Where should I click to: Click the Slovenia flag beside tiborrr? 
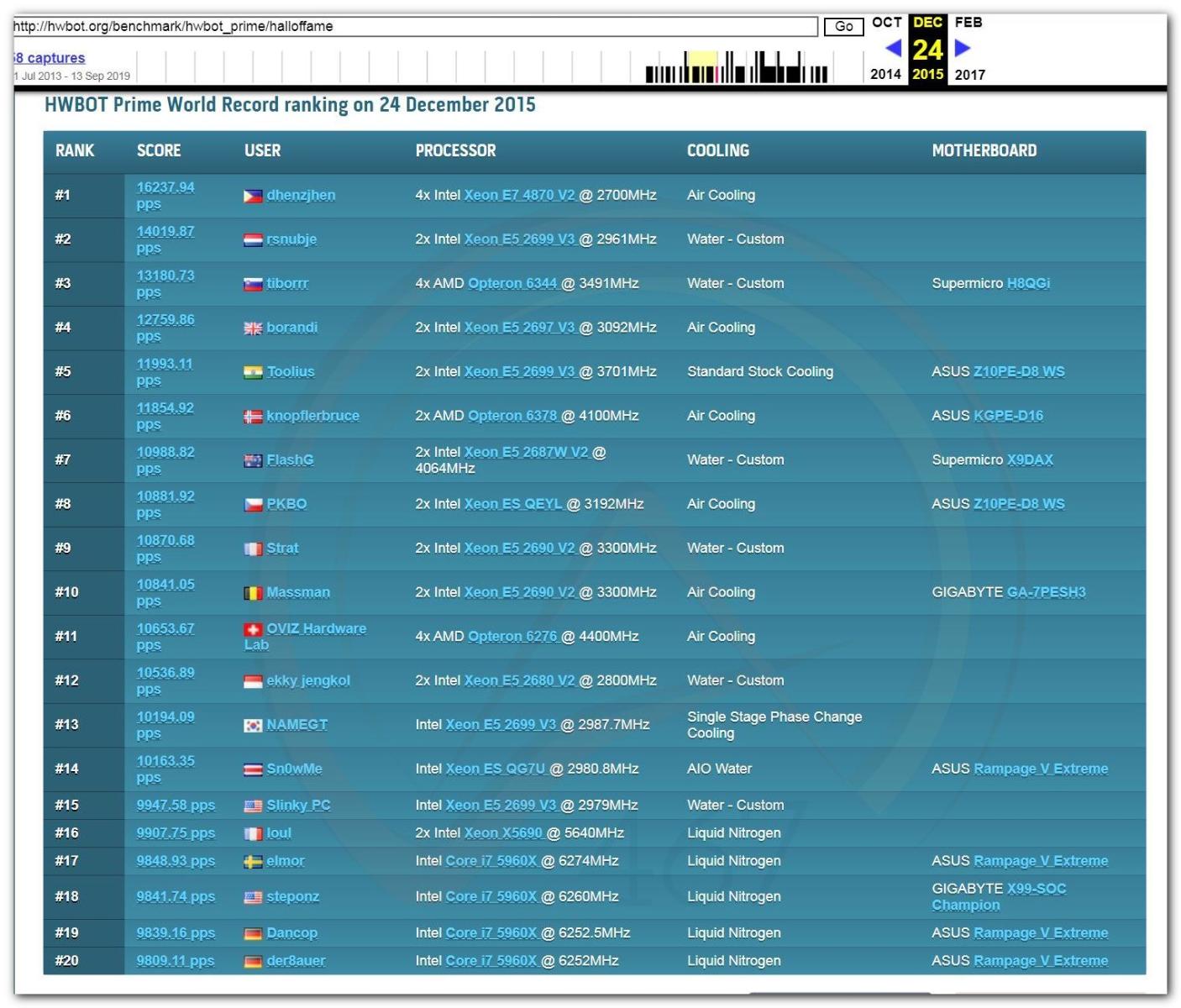coord(253,284)
